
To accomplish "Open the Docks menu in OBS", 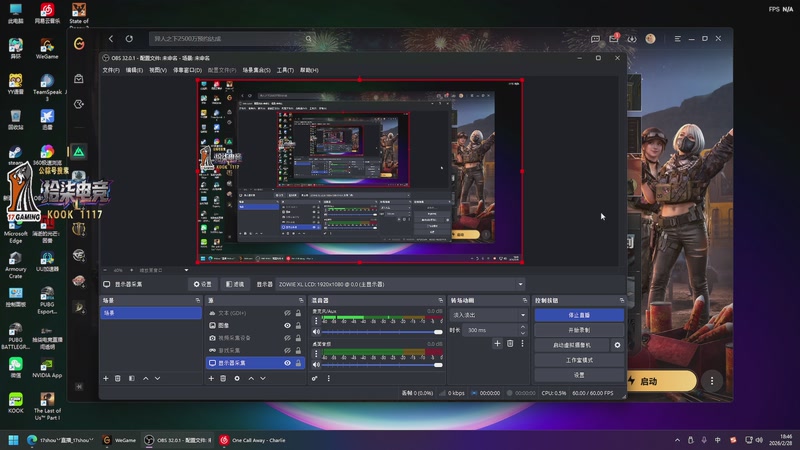I will (187, 70).
